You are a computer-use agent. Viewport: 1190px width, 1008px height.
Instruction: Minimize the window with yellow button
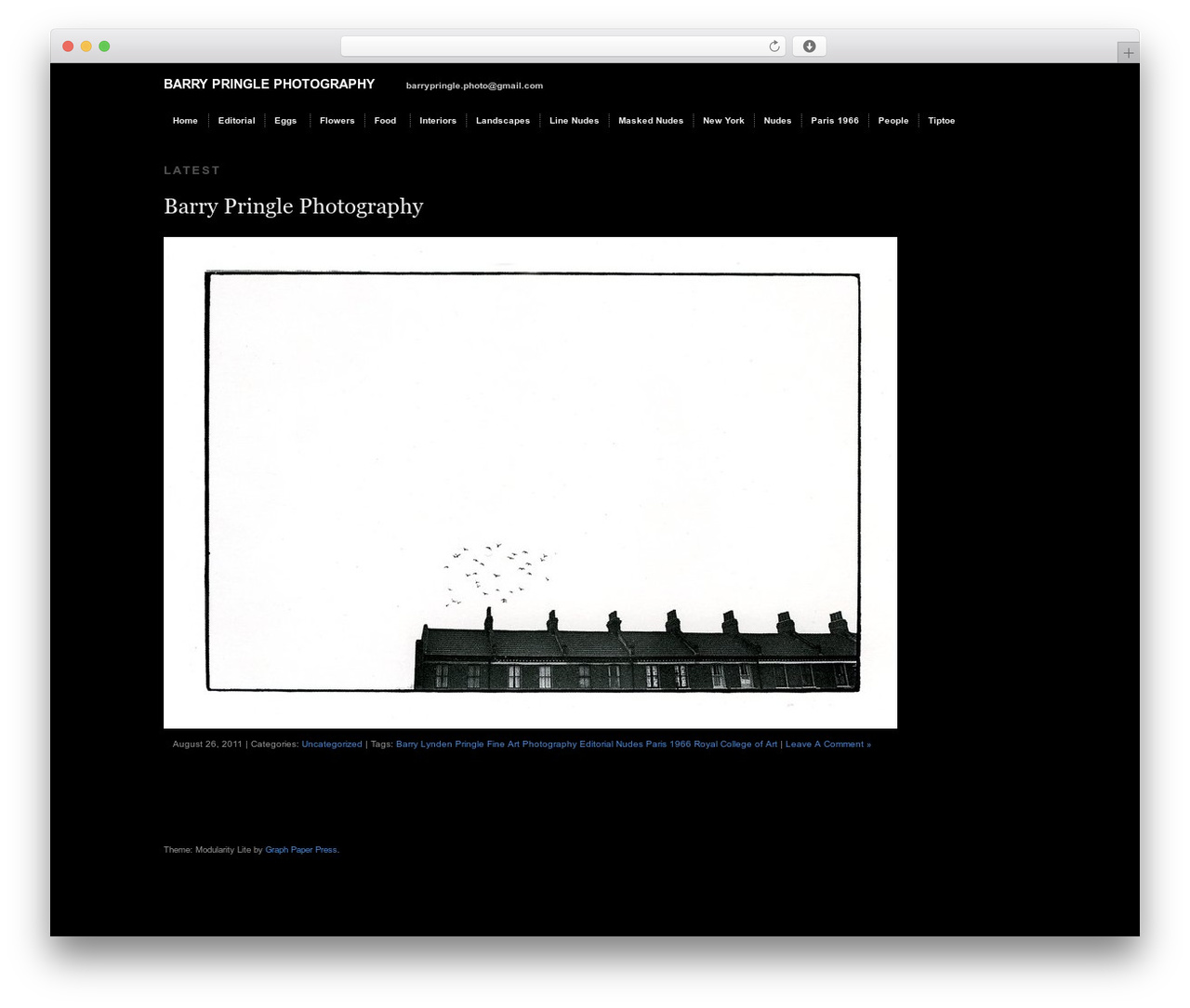click(86, 46)
